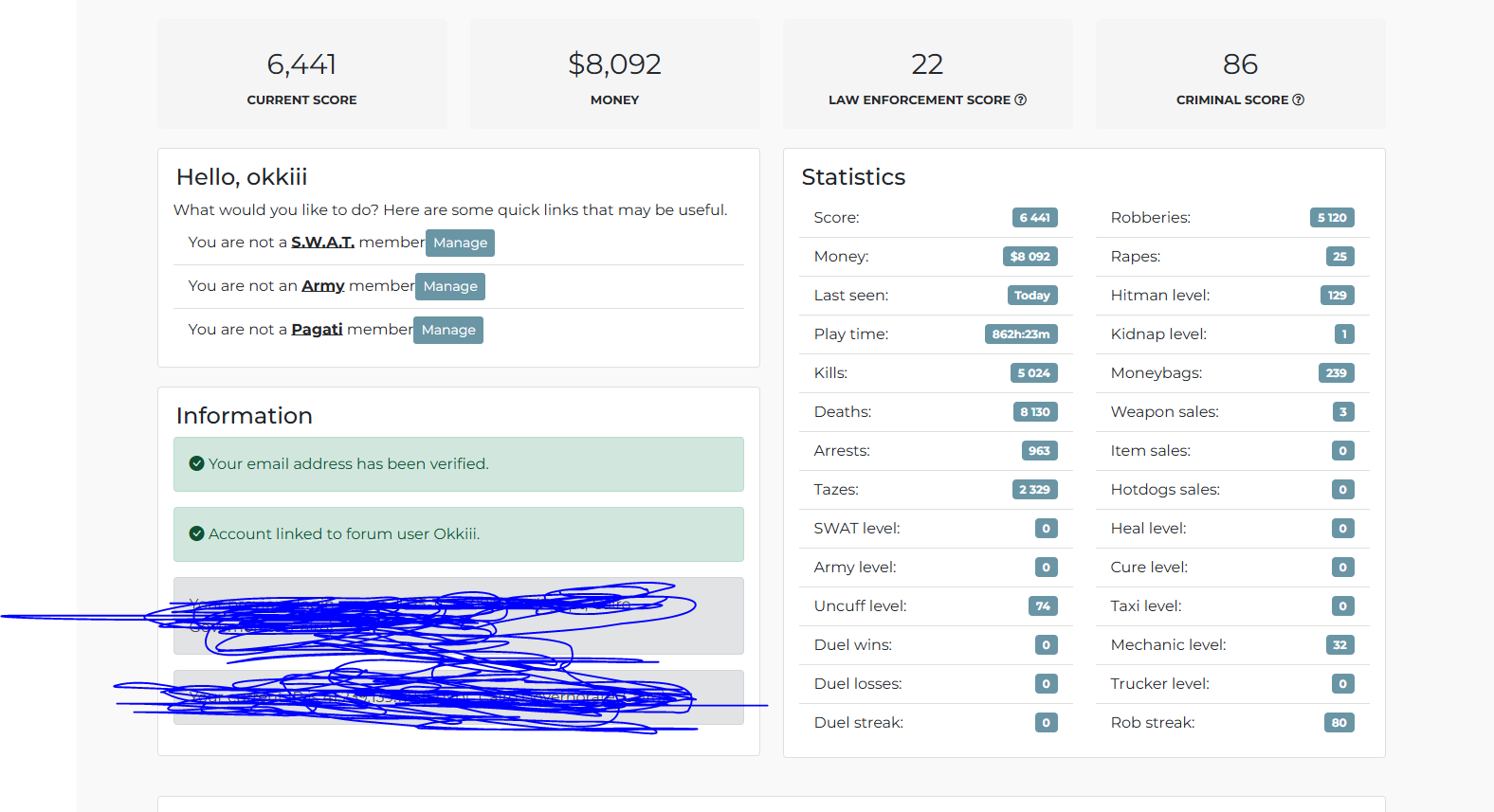This screenshot has width=1494, height=812.
Task: Click the Hitman level badge 129
Action: 1338,296
